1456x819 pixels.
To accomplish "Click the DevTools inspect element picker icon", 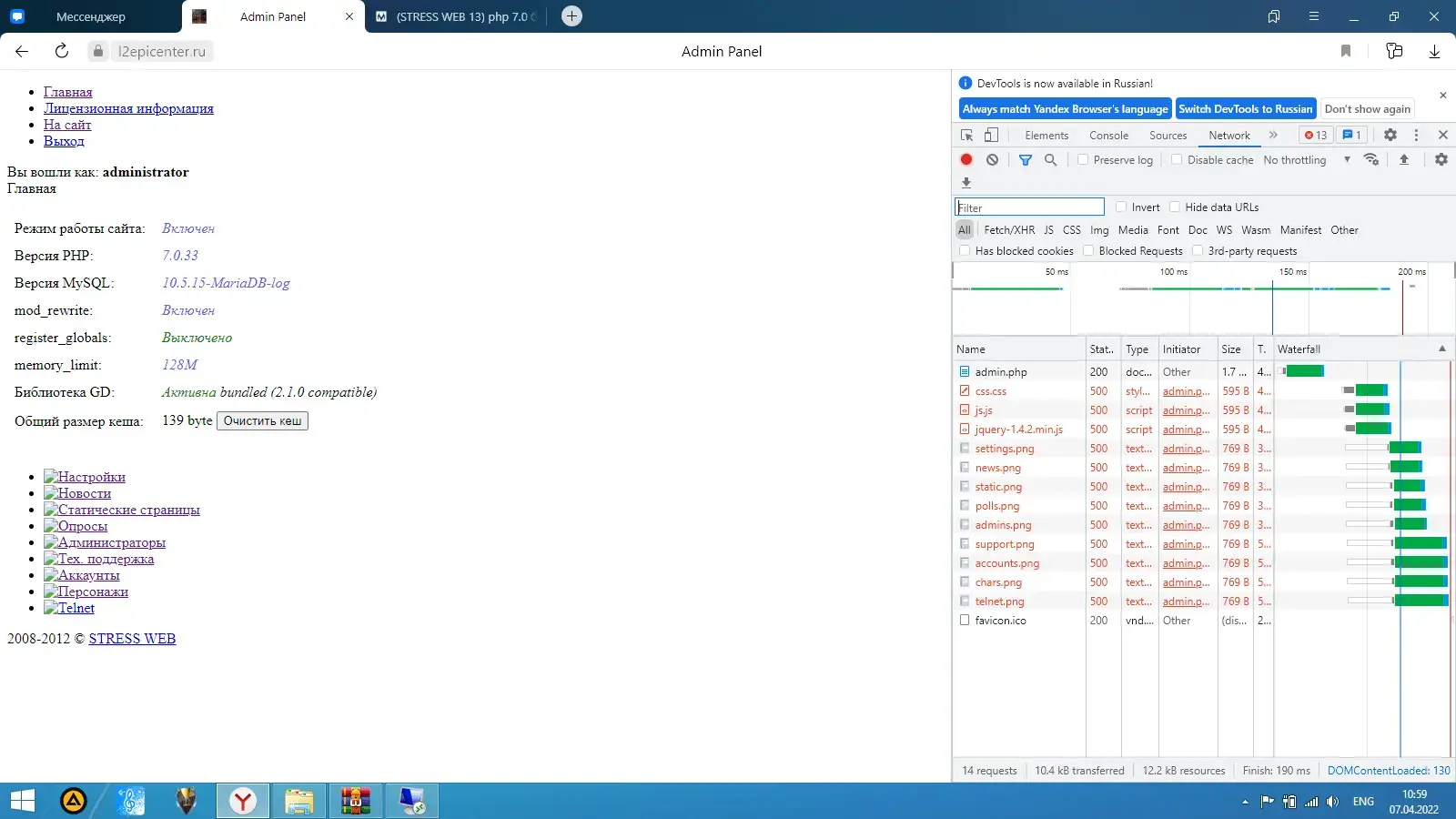I will coord(966,135).
